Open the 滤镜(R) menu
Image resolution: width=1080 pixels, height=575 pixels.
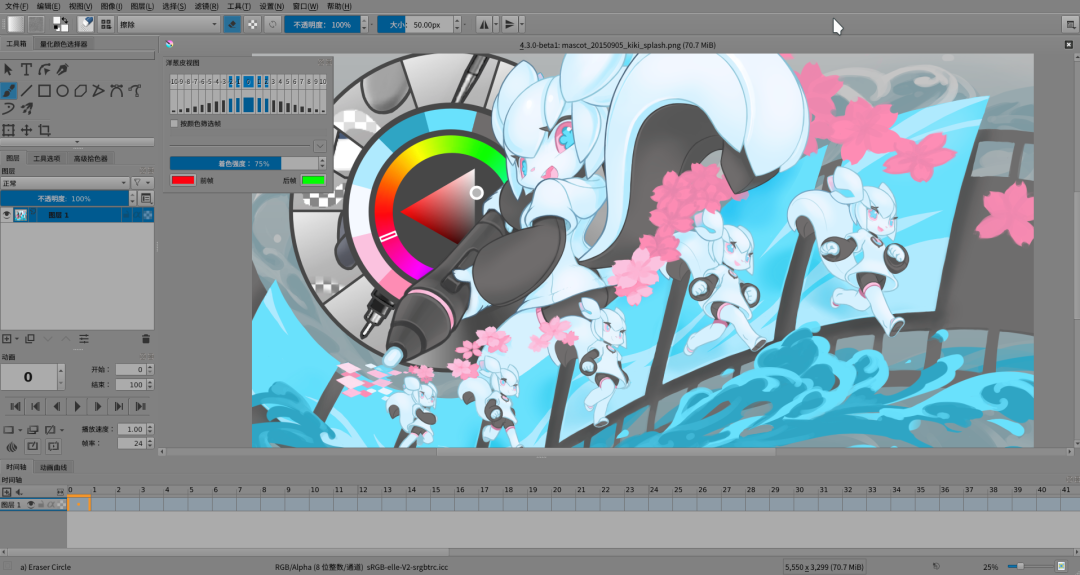[x=206, y=6]
